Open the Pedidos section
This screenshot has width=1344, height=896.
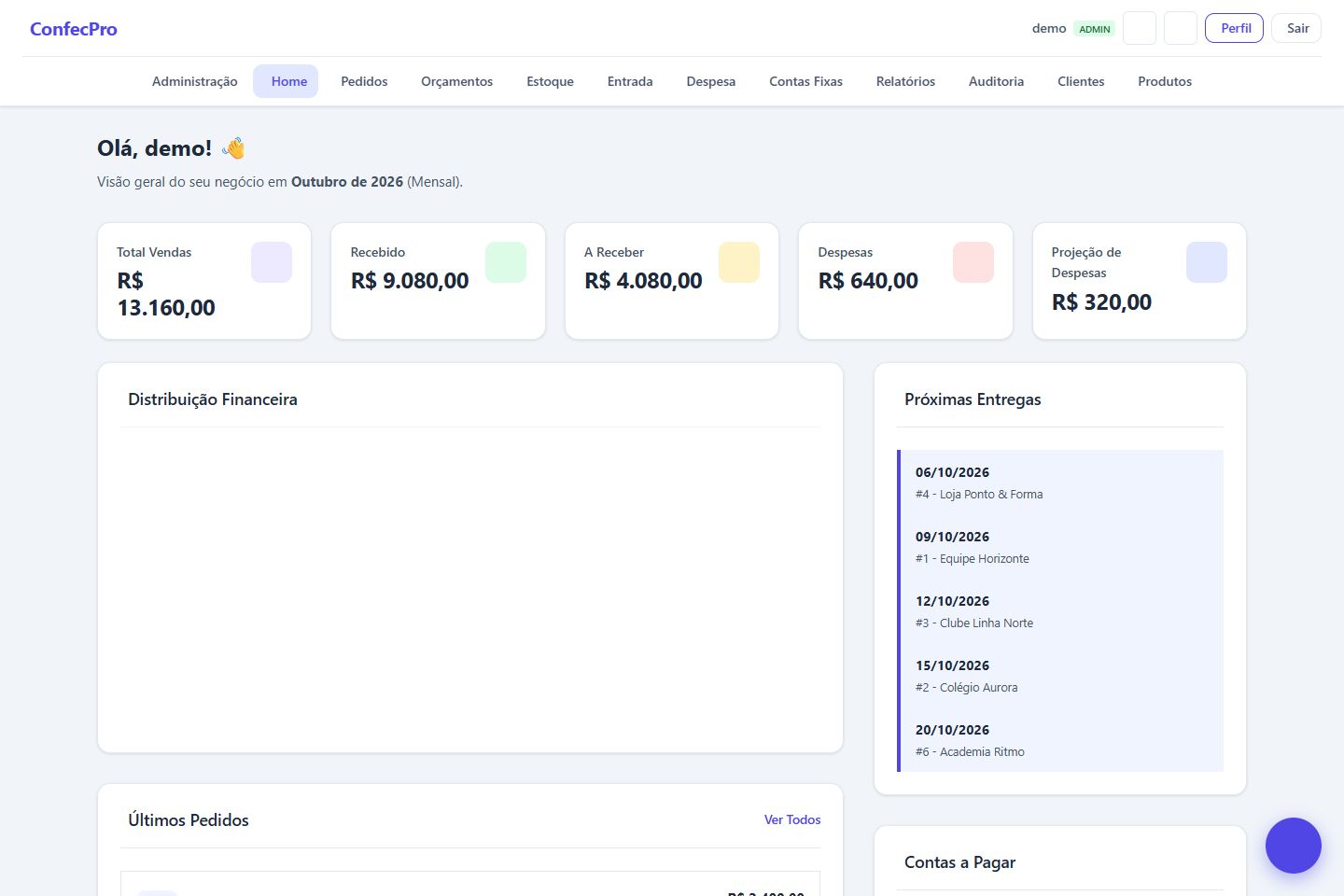point(364,81)
